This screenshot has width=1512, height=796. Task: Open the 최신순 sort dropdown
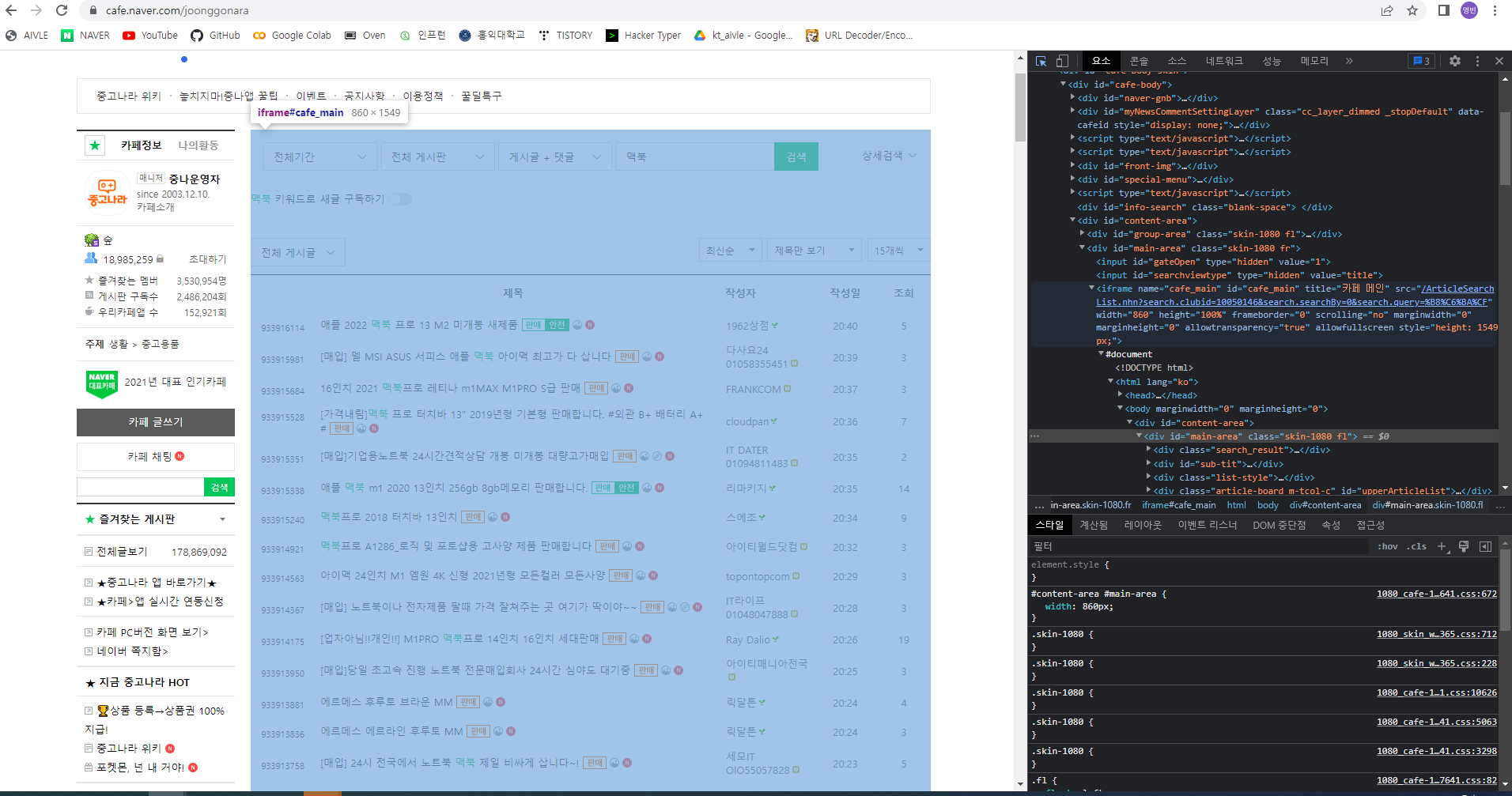(x=731, y=251)
